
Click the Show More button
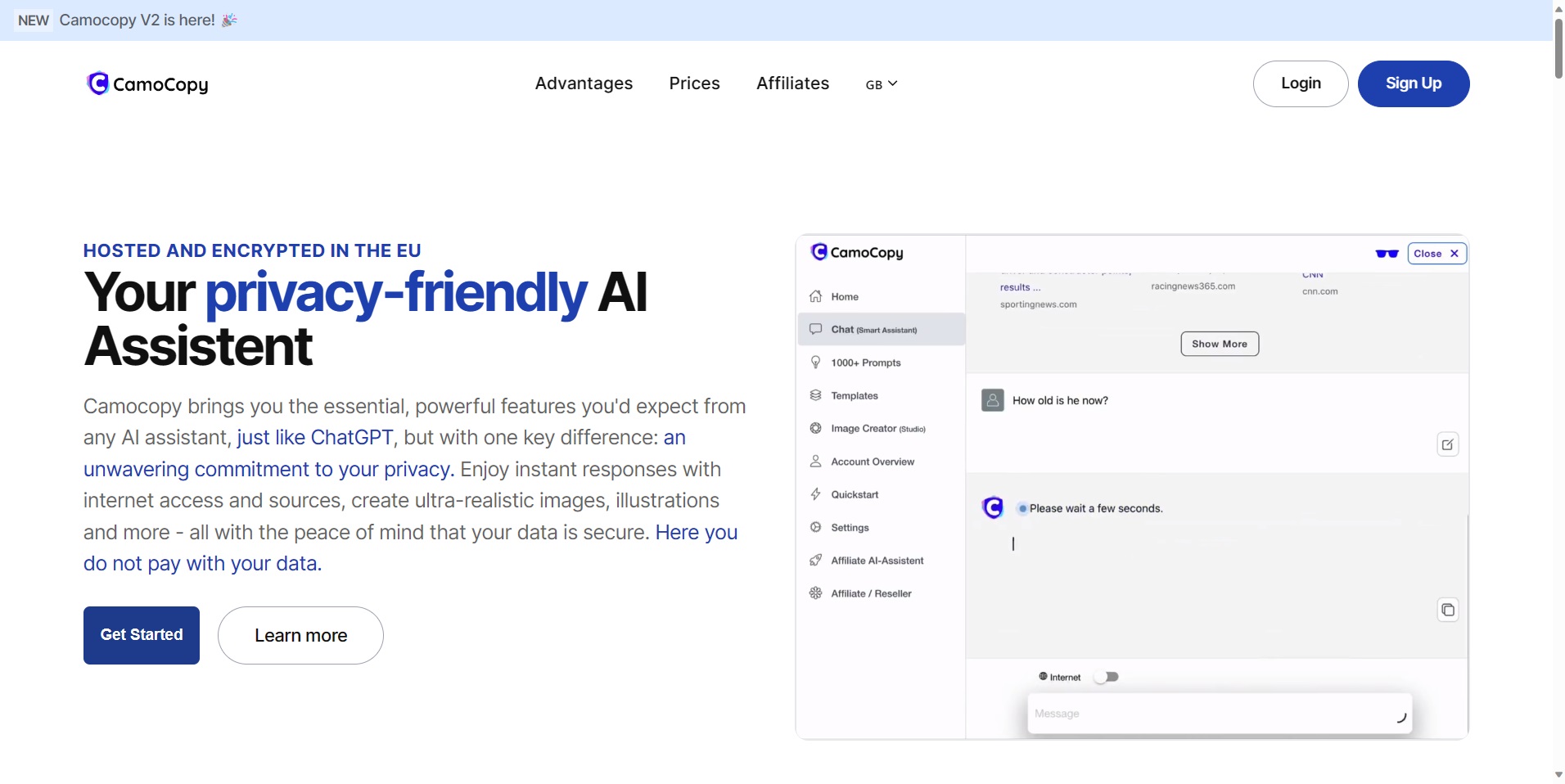tap(1220, 344)
